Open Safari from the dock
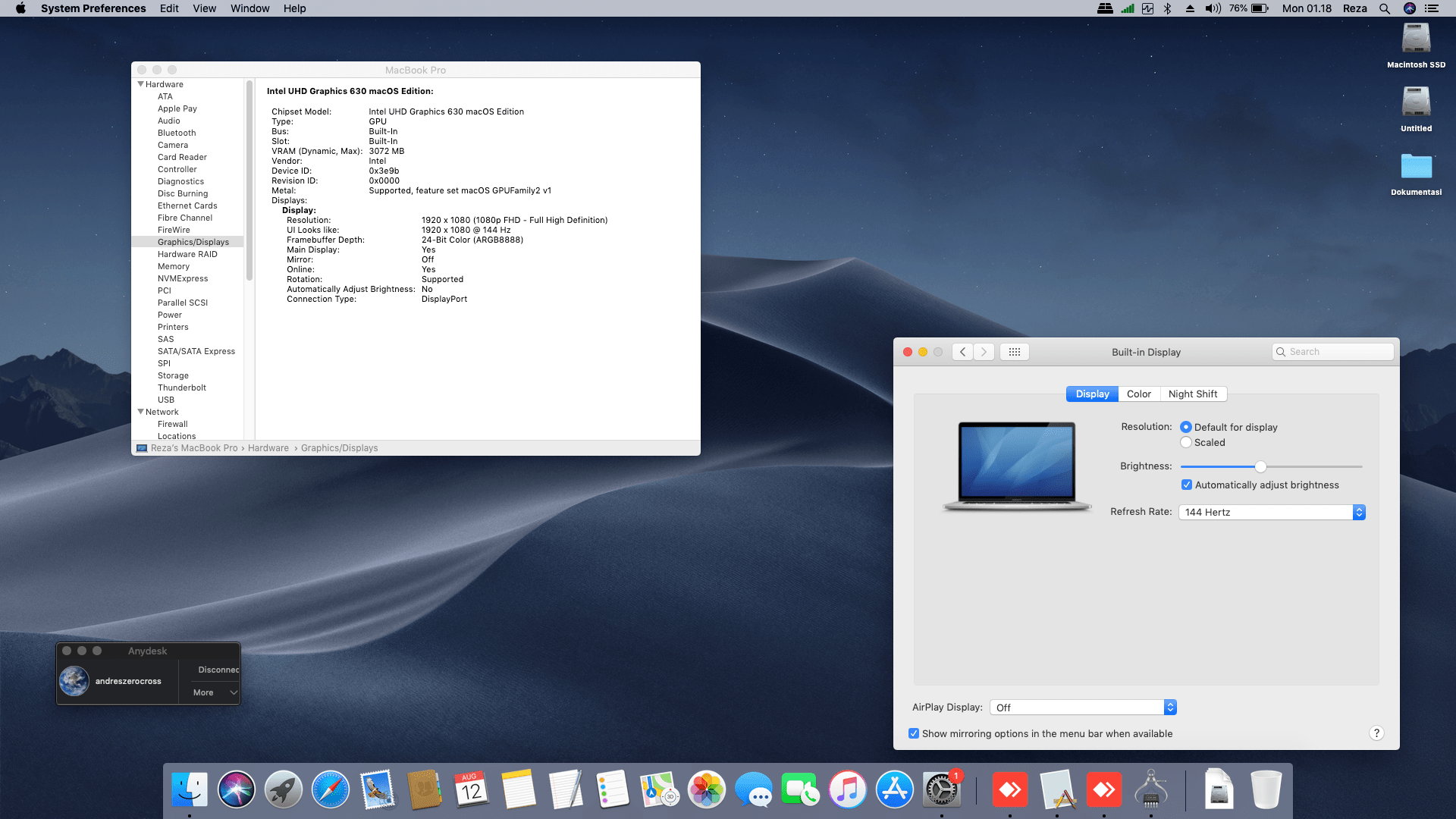Viewport: 1456px width, 819px height. tap(331, 789)
